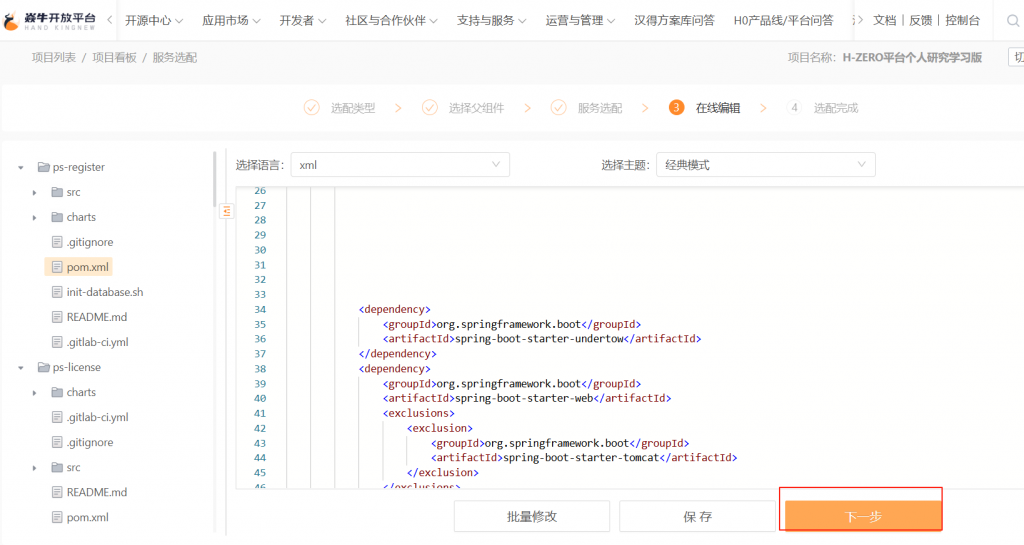Open the 选择主题 经典模式 dropdown

point(765,165)
